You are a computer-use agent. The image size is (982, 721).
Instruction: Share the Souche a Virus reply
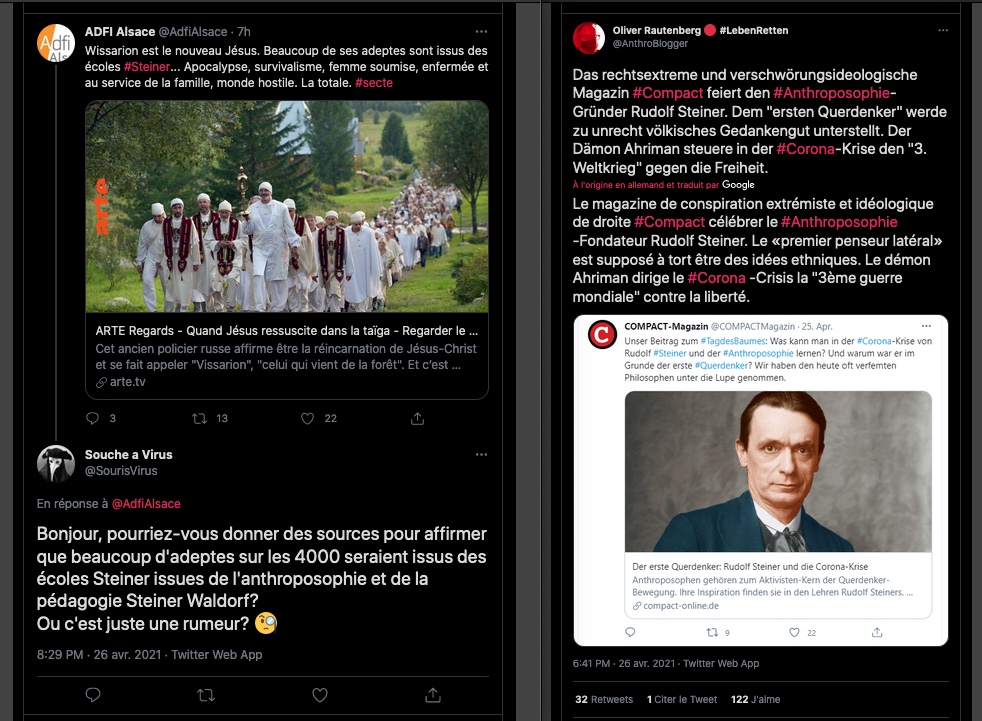[433, 694]
